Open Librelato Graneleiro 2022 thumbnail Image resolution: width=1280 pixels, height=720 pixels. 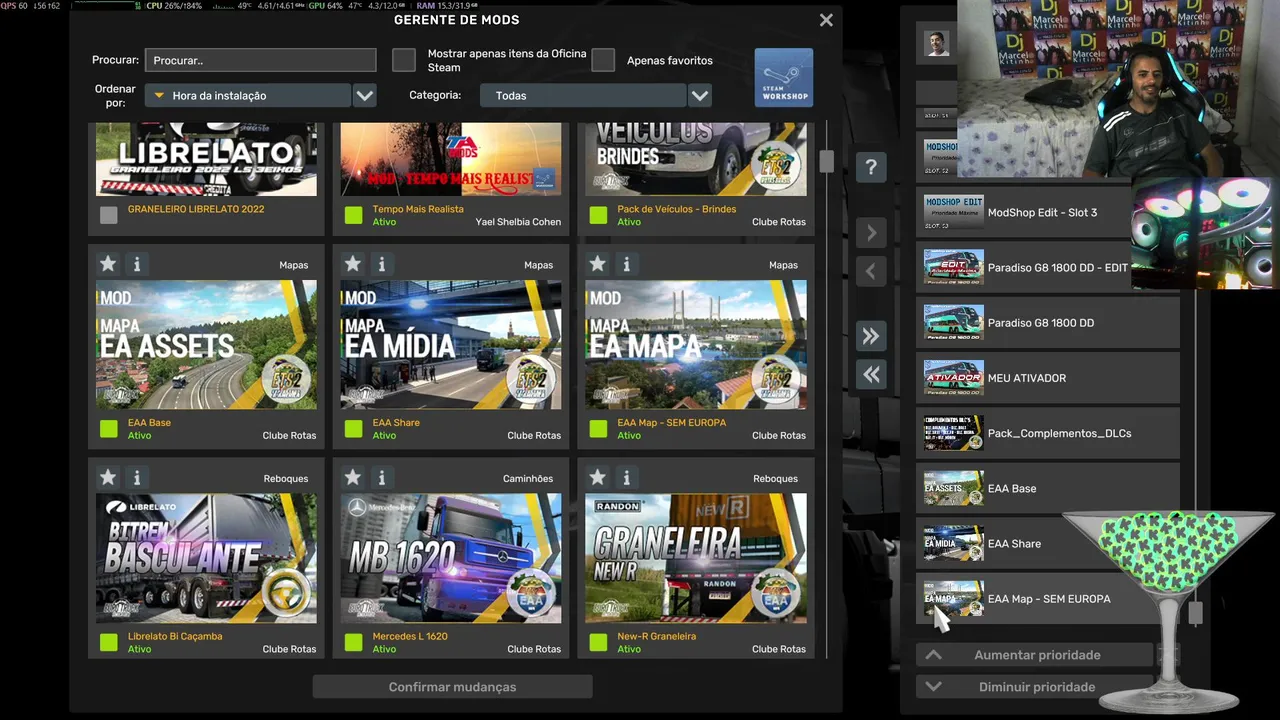pos(206,159)
